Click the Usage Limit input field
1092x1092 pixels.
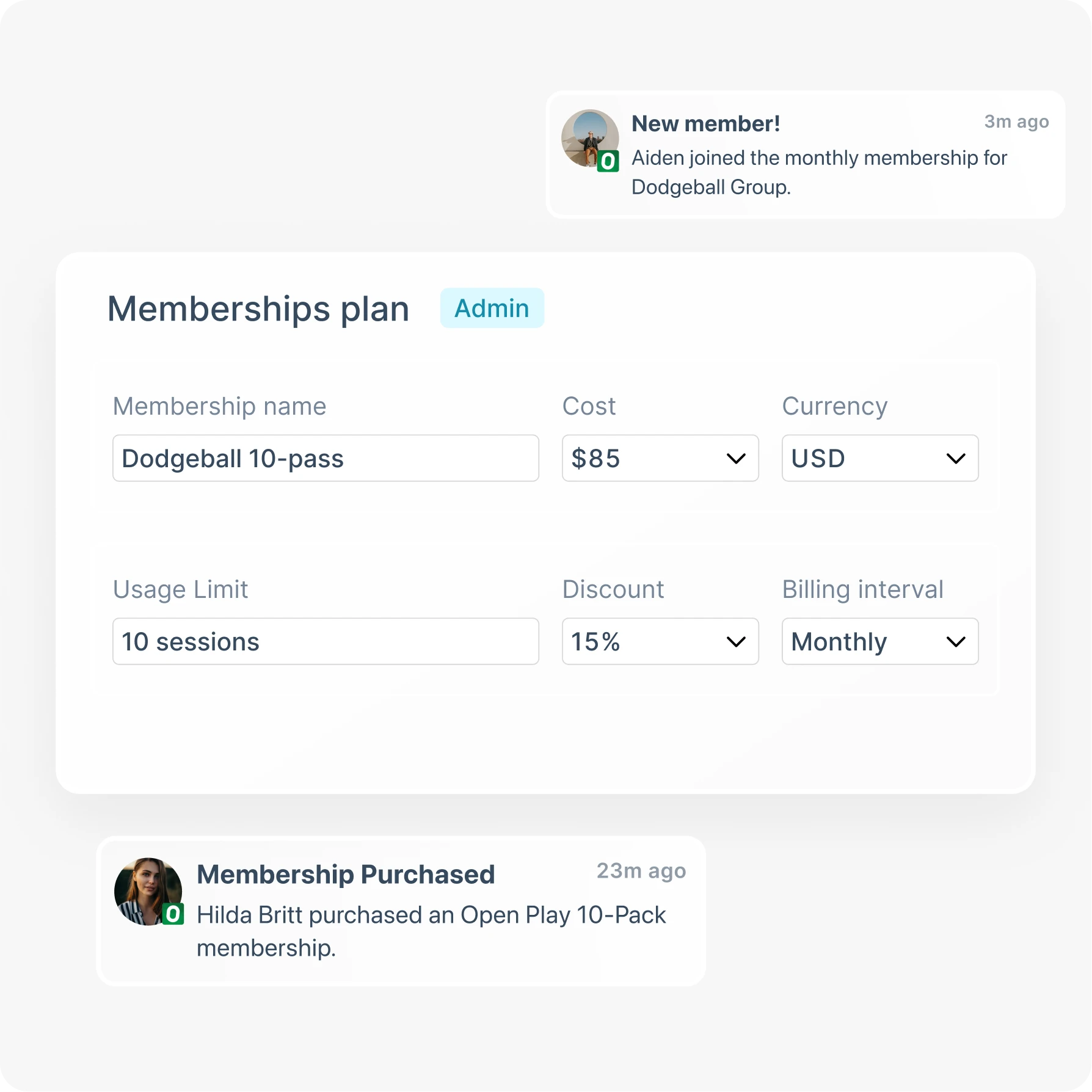click(326, 641)
